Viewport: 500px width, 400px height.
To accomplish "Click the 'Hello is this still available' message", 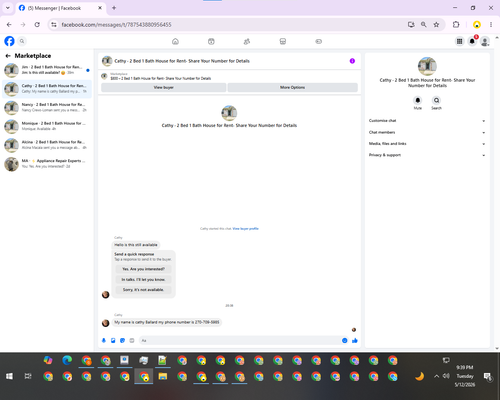I will [x=136, y=245].
